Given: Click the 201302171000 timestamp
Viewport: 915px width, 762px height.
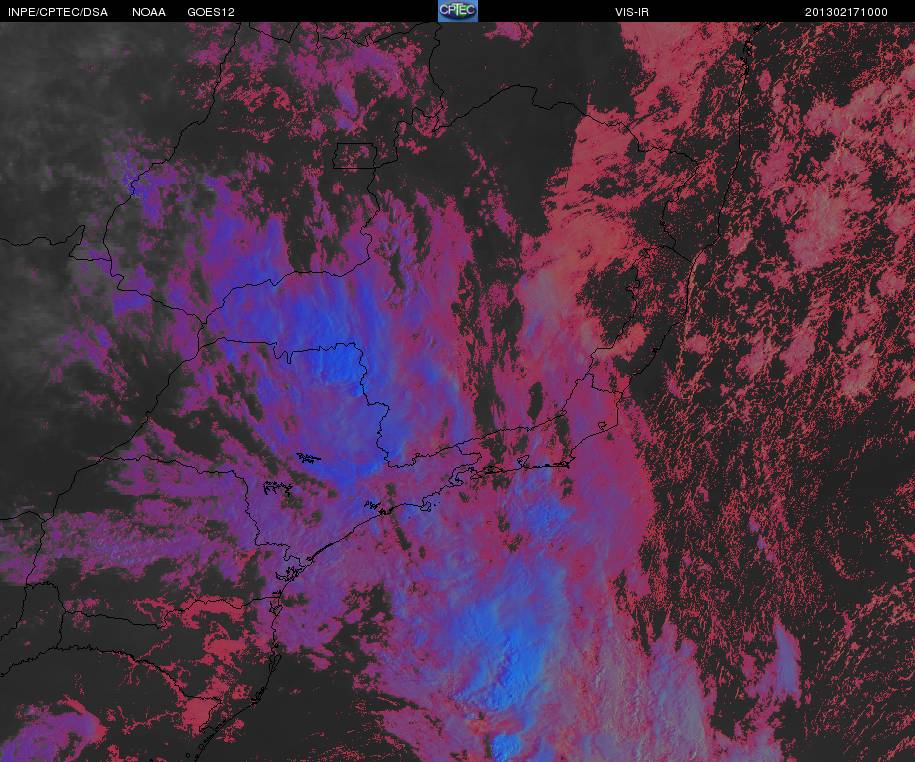Looking at the screenshot, I should click(x=846, y=12).
